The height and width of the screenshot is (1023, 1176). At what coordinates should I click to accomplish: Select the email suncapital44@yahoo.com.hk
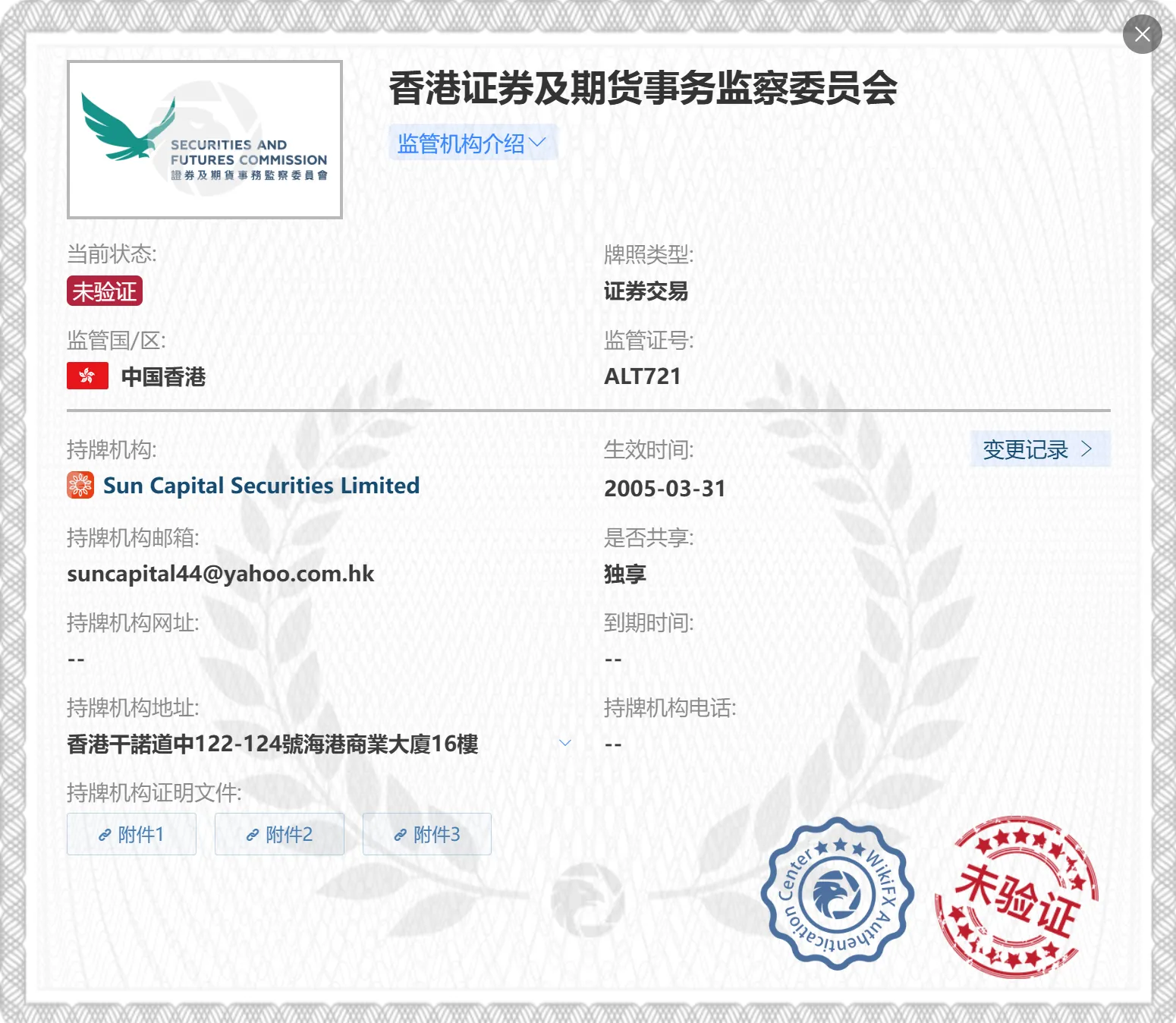click(221, 574)
